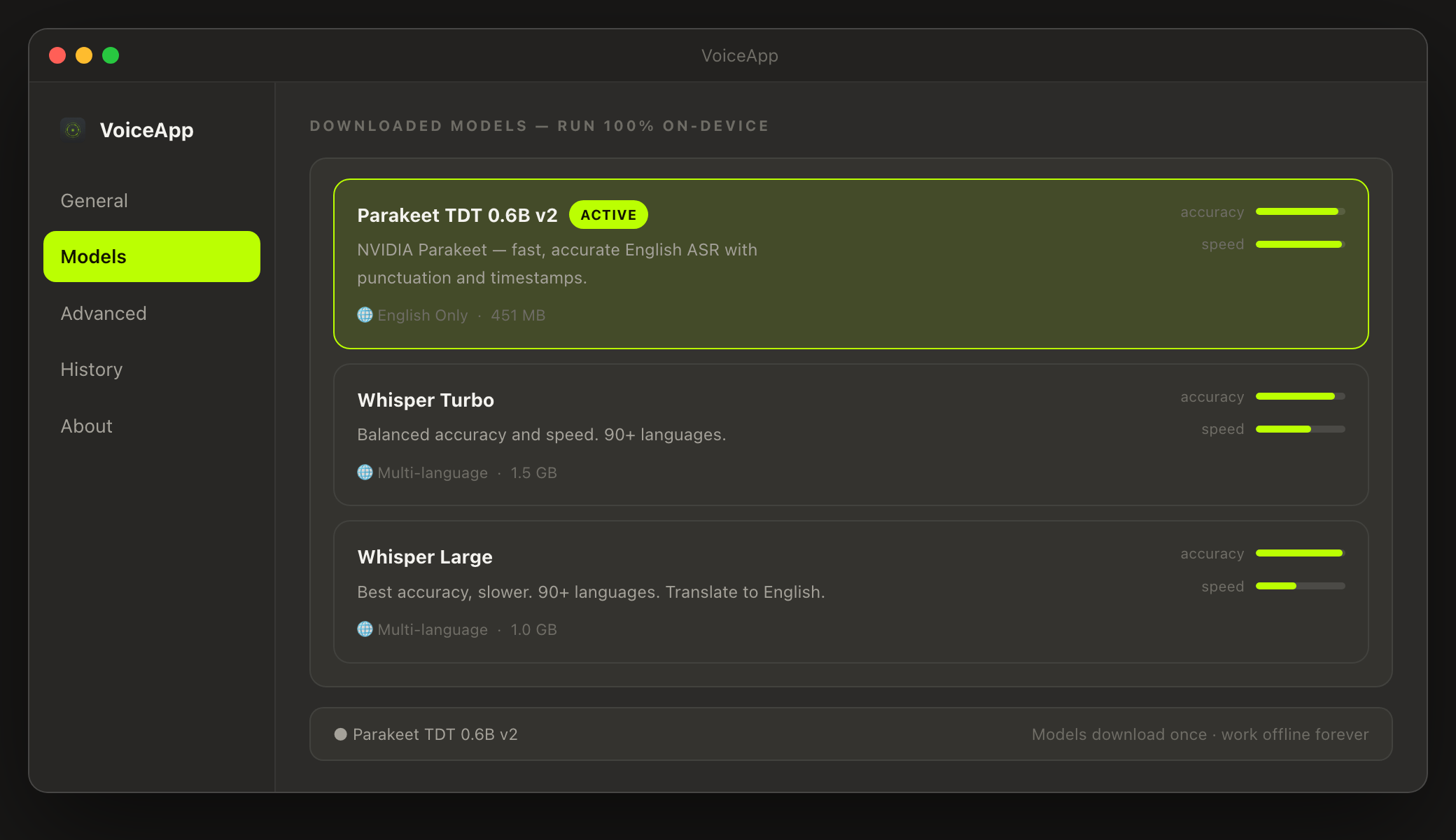The image size is (1456, 840).
Task: Click the English Only label
Action: coord(423,316)
